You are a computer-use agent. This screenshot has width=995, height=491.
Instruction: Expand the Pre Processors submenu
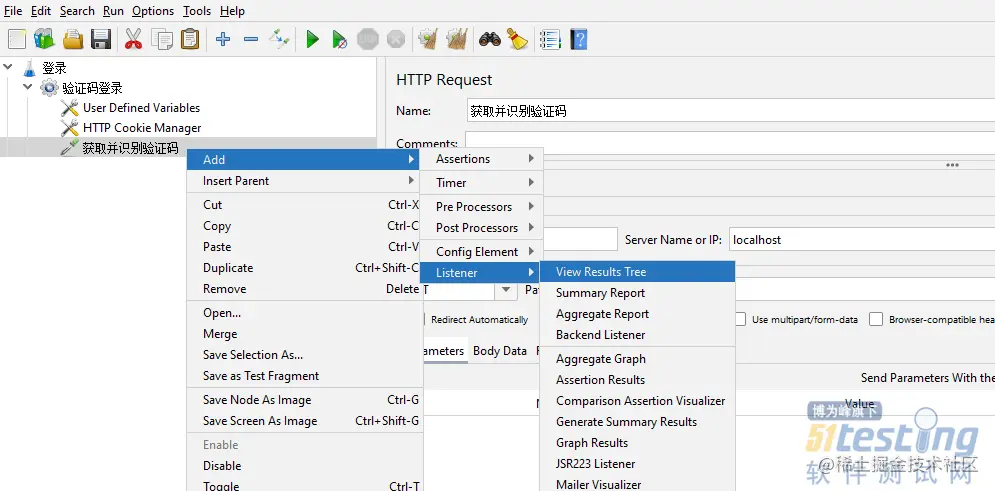click(482, 207)
